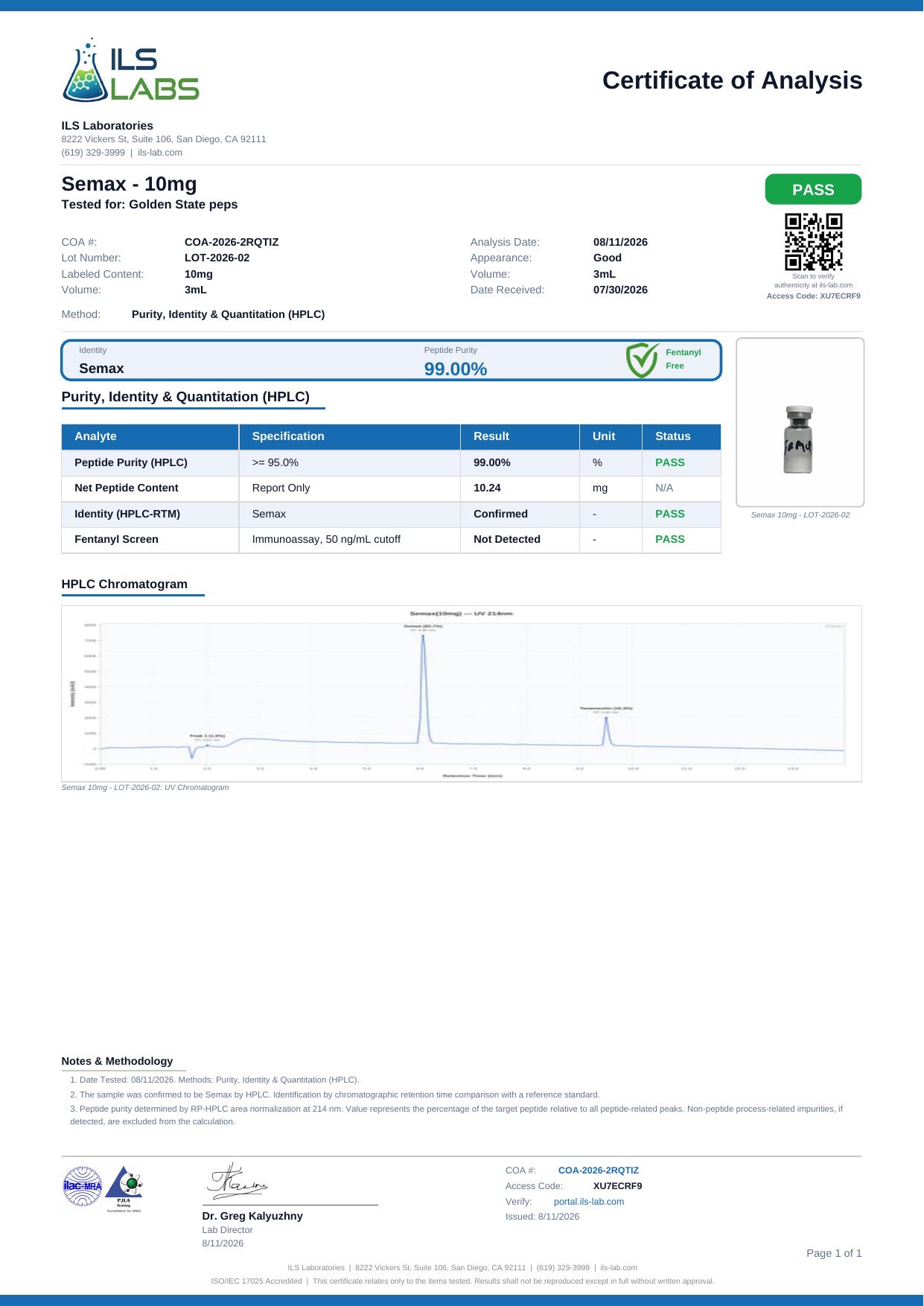Click the Dr. Greg Kalyuzhny name
Image resolution: width=924 pixels, height=1306 pixels.
click(252, 1216)
